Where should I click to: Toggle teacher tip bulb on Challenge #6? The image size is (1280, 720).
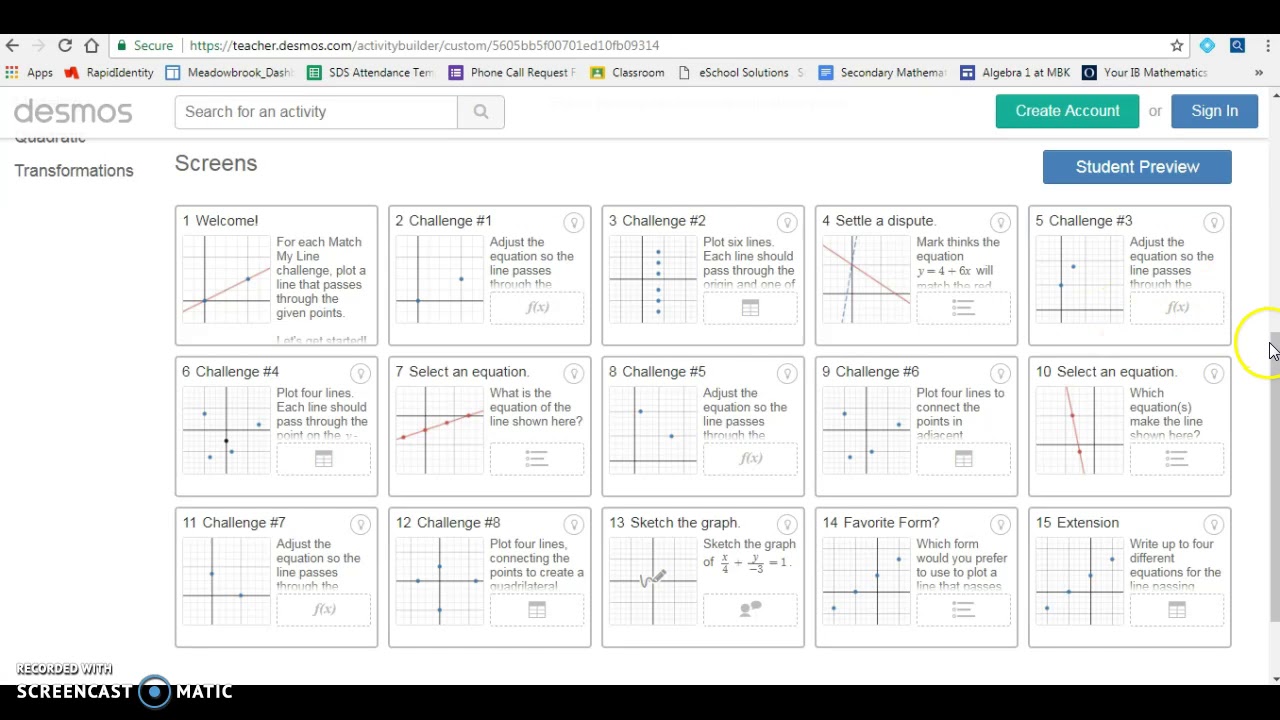pyautogui.click(x=1000, y=373)
